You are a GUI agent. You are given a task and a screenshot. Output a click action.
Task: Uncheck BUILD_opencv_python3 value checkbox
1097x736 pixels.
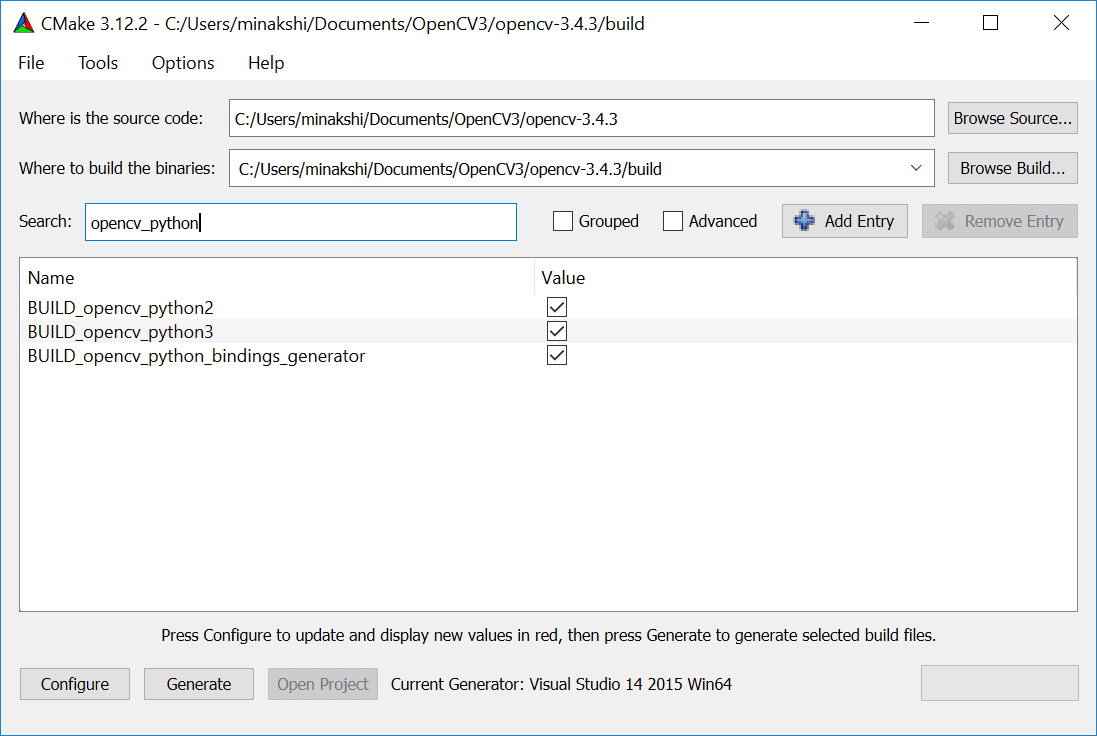(x=557, y=331)
